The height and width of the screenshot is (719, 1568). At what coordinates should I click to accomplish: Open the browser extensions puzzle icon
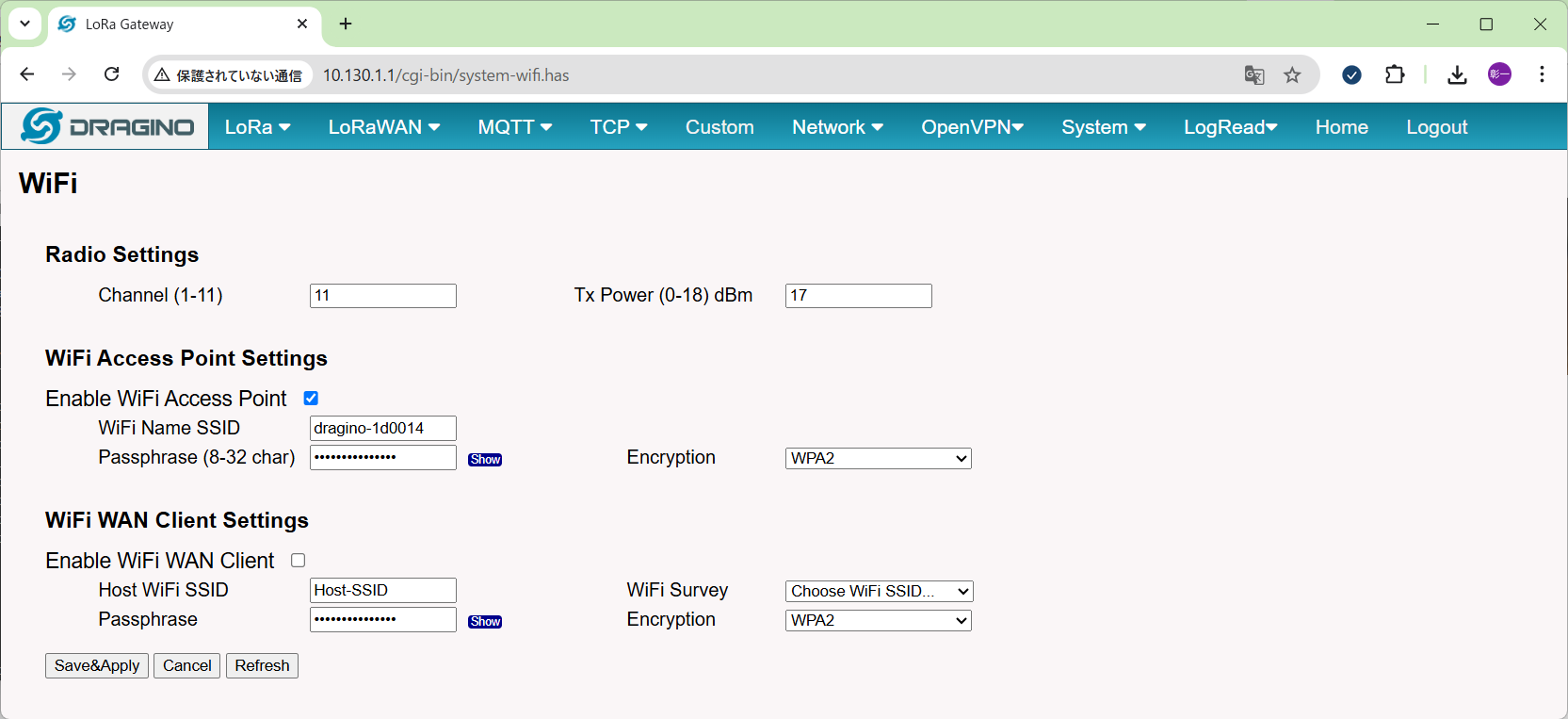1395,74
